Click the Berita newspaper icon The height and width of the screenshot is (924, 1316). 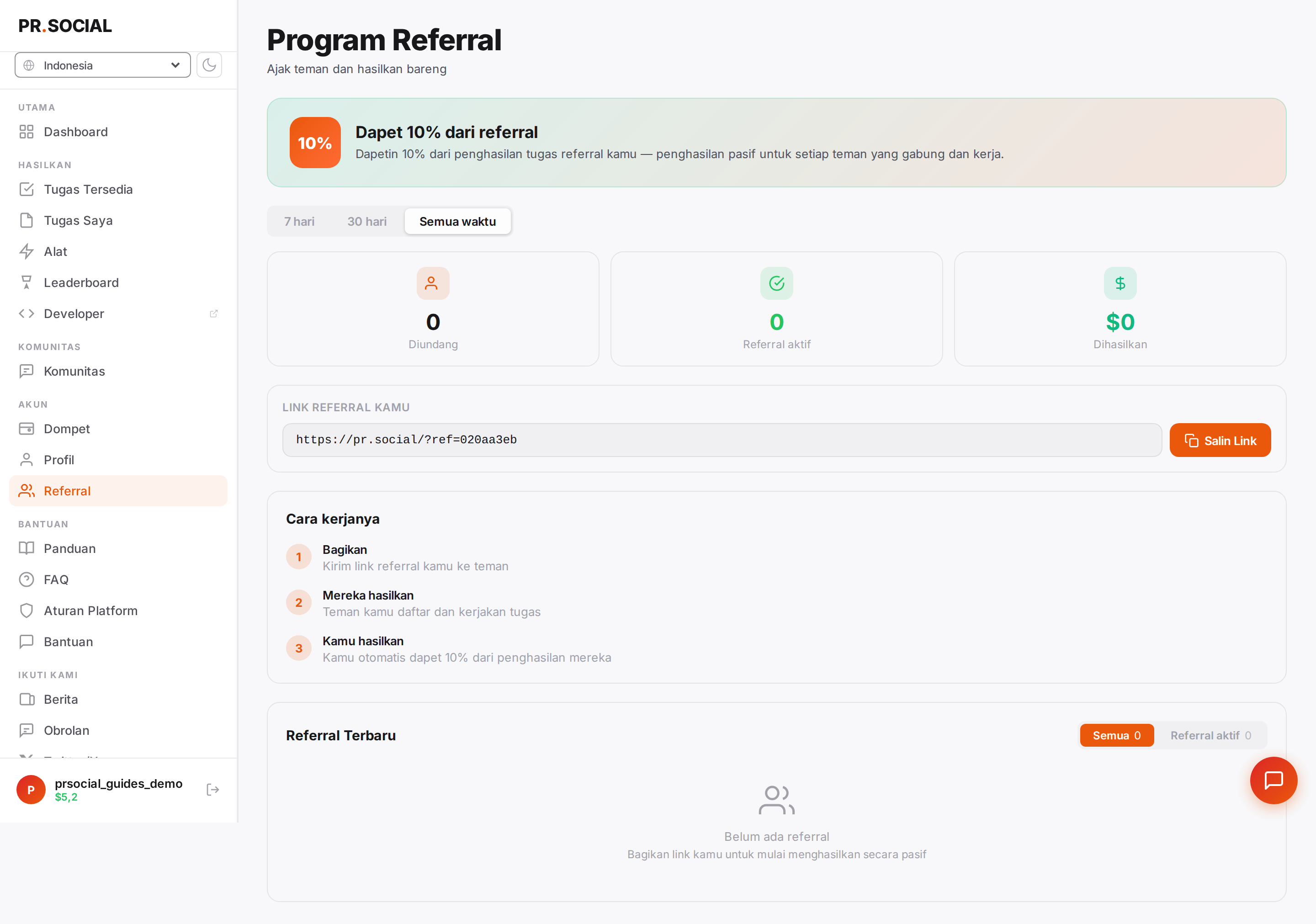[x=27, y=699]
